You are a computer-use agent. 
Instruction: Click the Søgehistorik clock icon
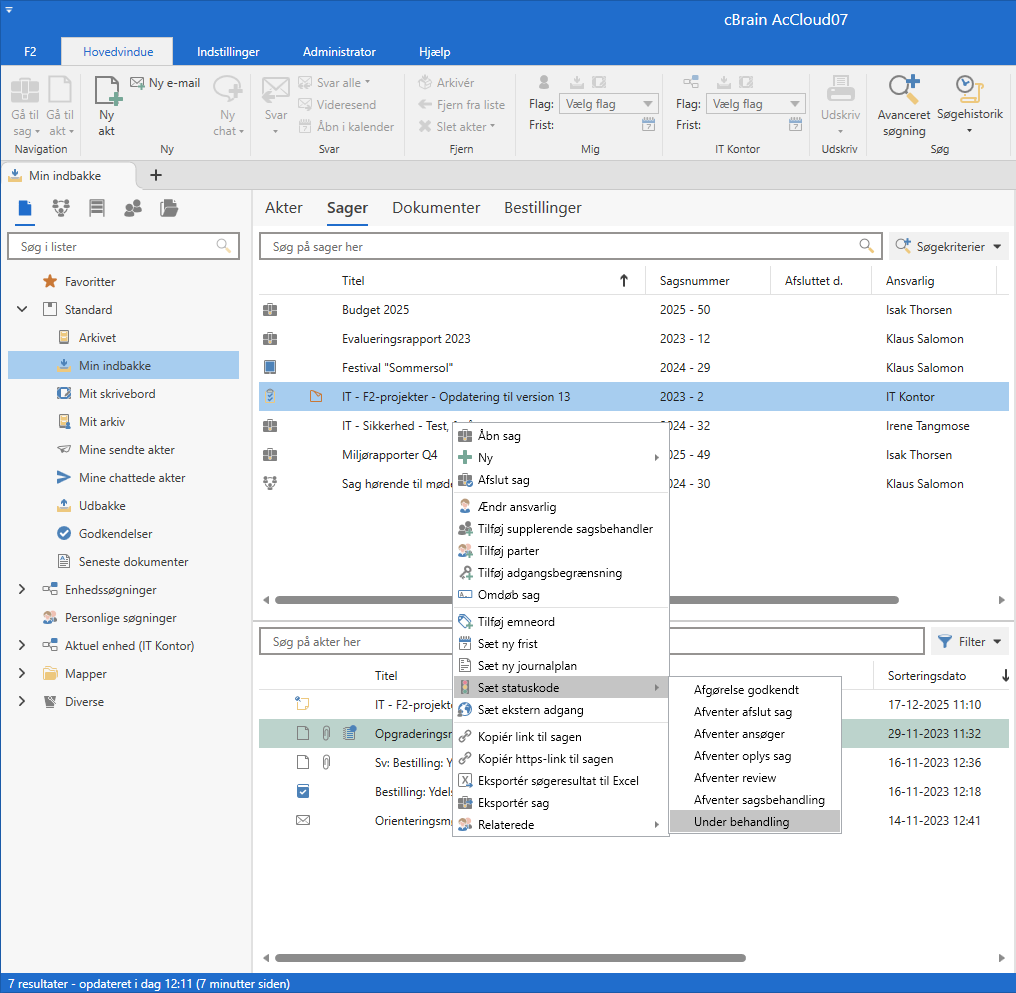(x=969, y=89)
